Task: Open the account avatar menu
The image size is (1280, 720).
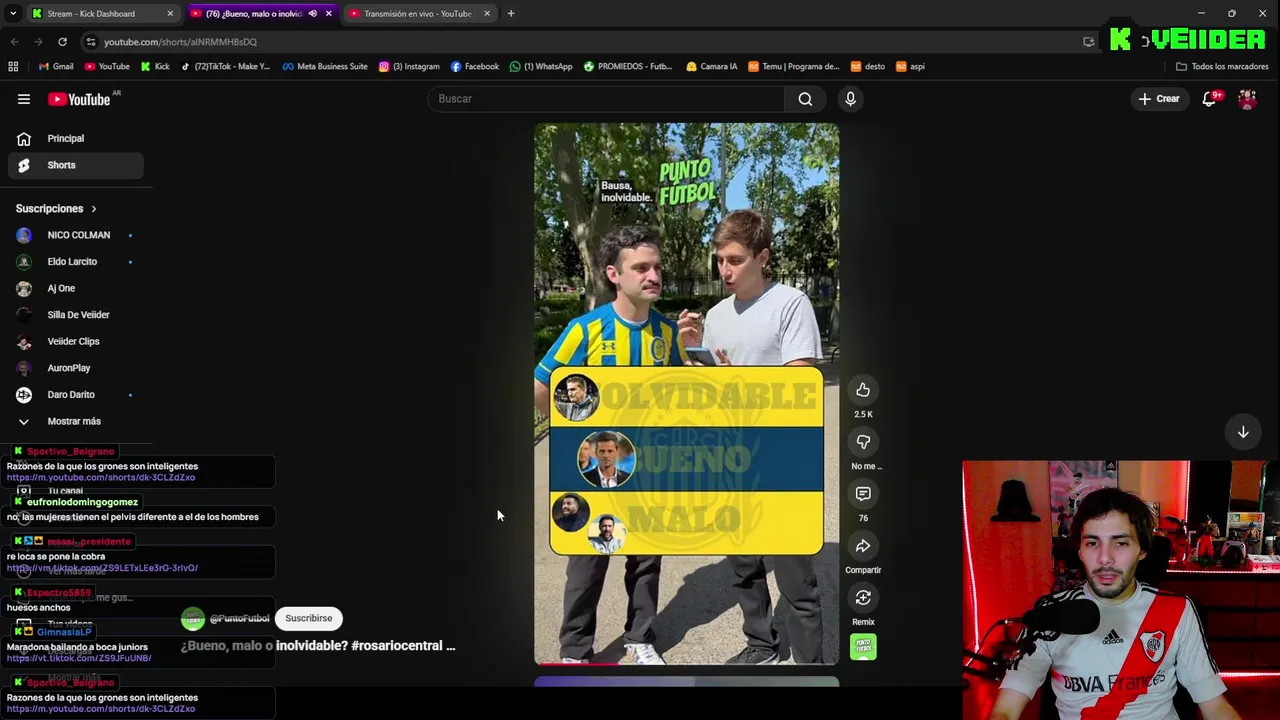Action: 1247,99
